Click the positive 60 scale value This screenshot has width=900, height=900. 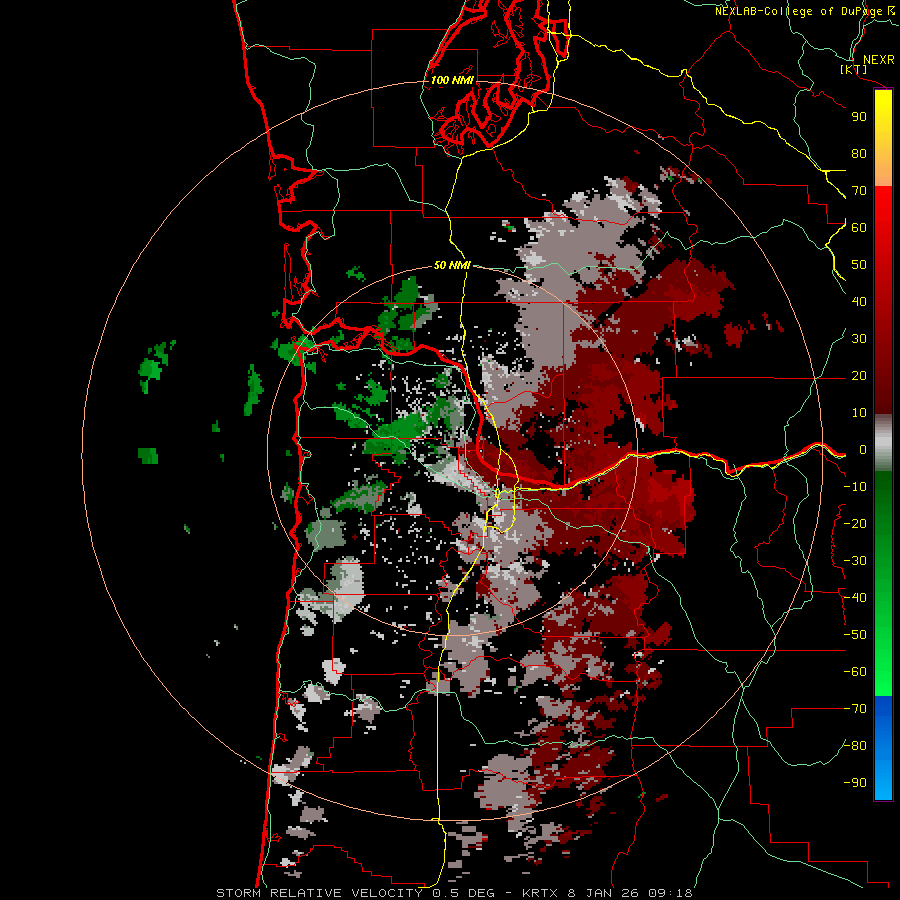point(859,228)
